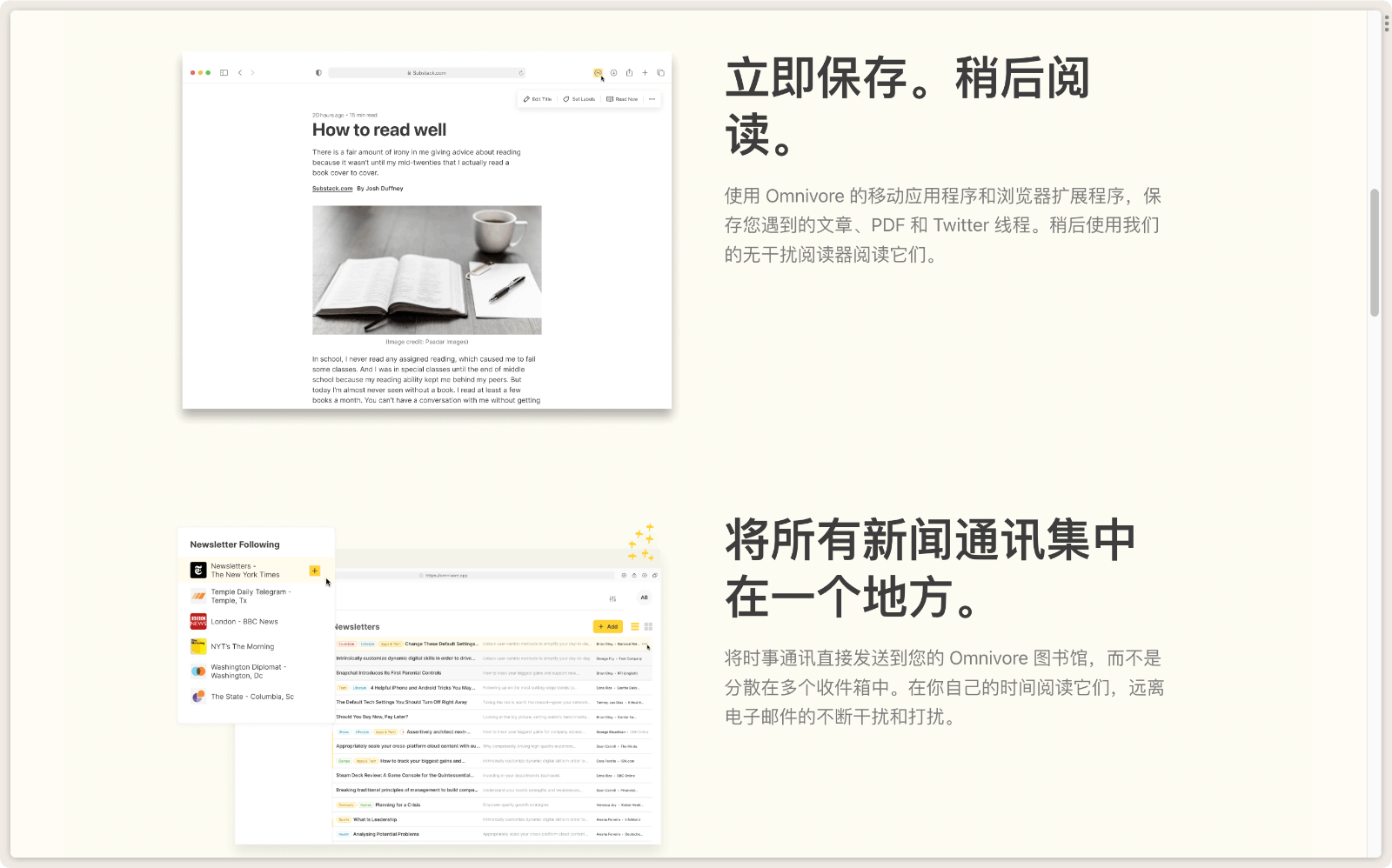Viewport: 1392px width, 868px height.
Task: Click the Add button in Newsletters
Action: coord(608,626)
